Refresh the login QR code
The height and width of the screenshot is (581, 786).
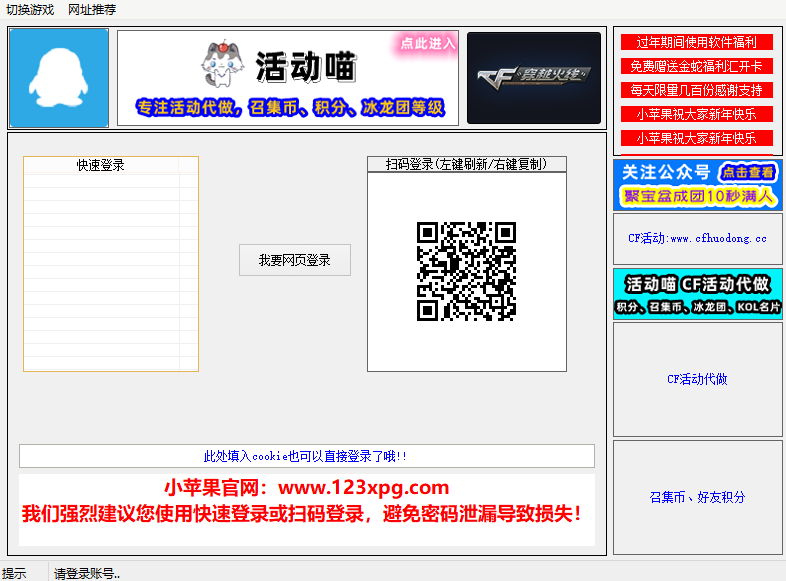(466, 271)
